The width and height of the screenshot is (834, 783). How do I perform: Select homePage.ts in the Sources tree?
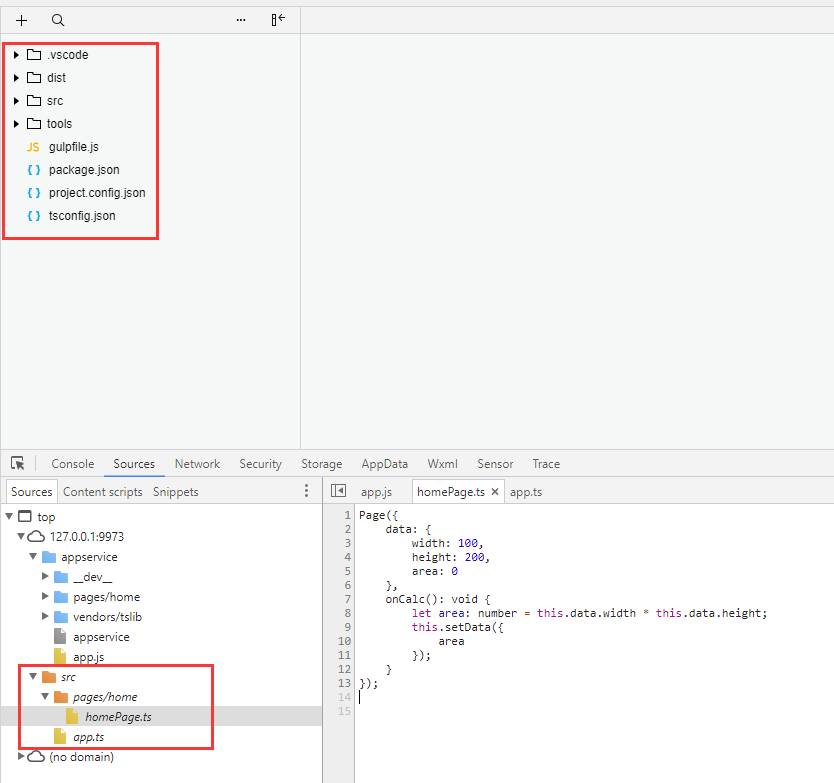point(118,717)
